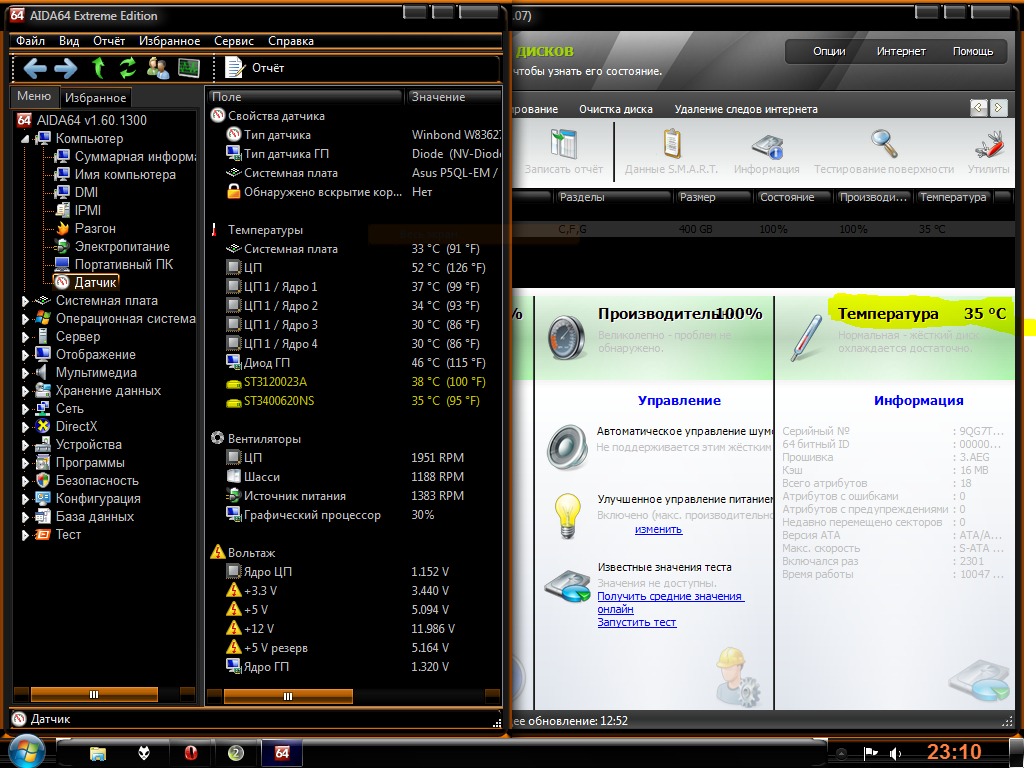Click the Поле column header
Viewport: 1036px width, 768px height.
click(306, 96)
